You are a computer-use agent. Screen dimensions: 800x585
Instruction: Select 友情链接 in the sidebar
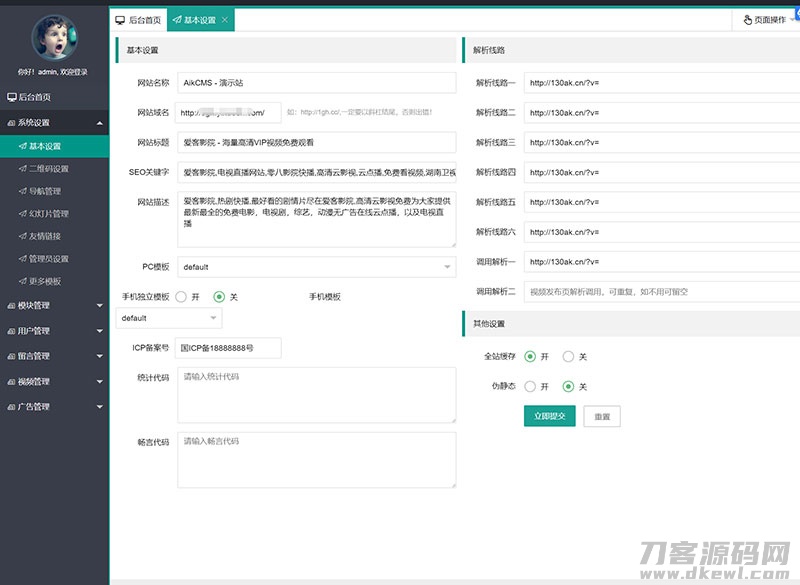click(x=44, y=236)
